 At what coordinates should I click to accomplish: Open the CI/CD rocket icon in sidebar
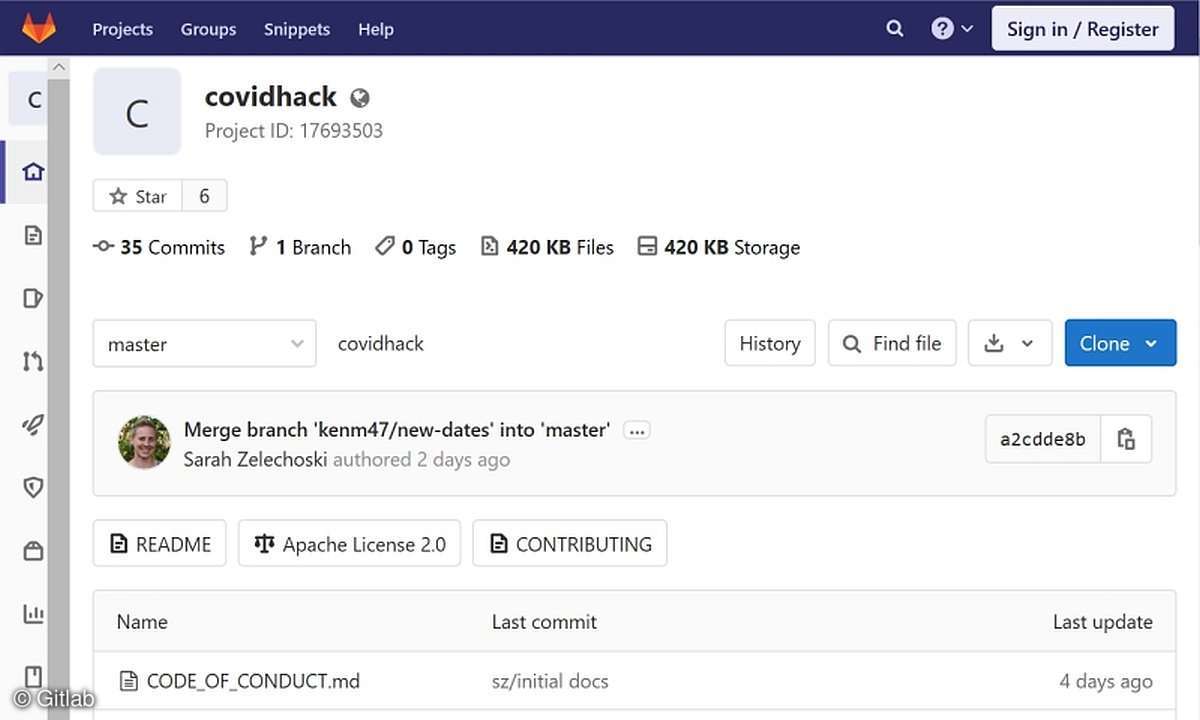[33, 425]
